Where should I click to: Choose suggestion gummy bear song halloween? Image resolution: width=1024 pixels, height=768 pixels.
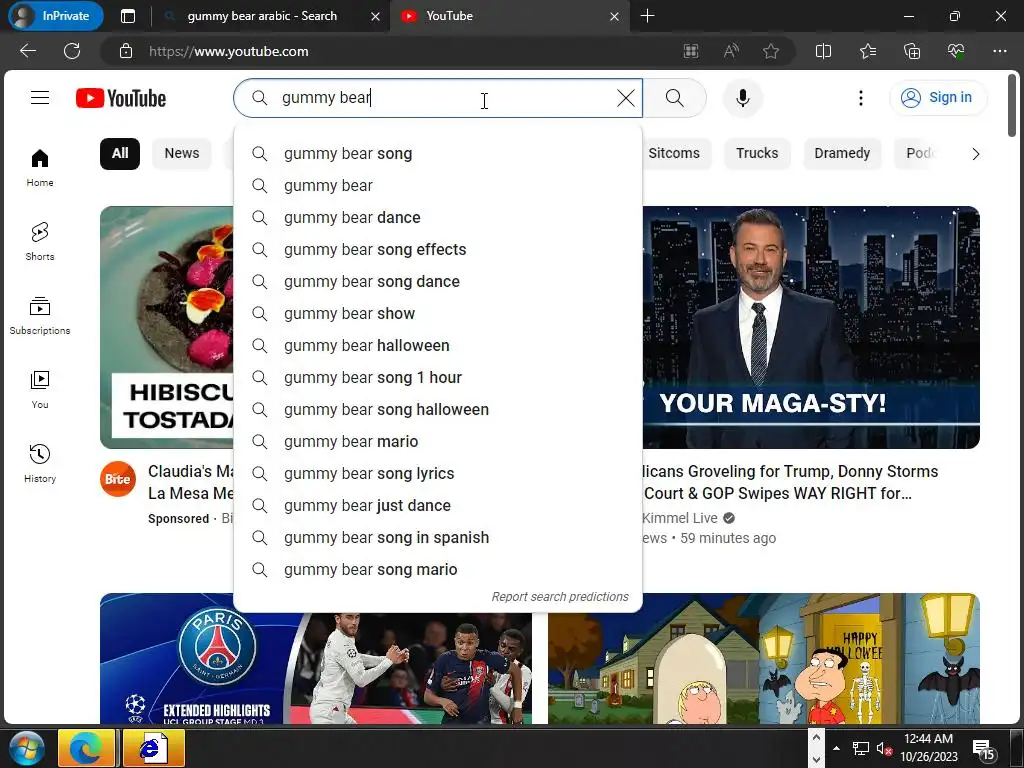coord(438,409)
